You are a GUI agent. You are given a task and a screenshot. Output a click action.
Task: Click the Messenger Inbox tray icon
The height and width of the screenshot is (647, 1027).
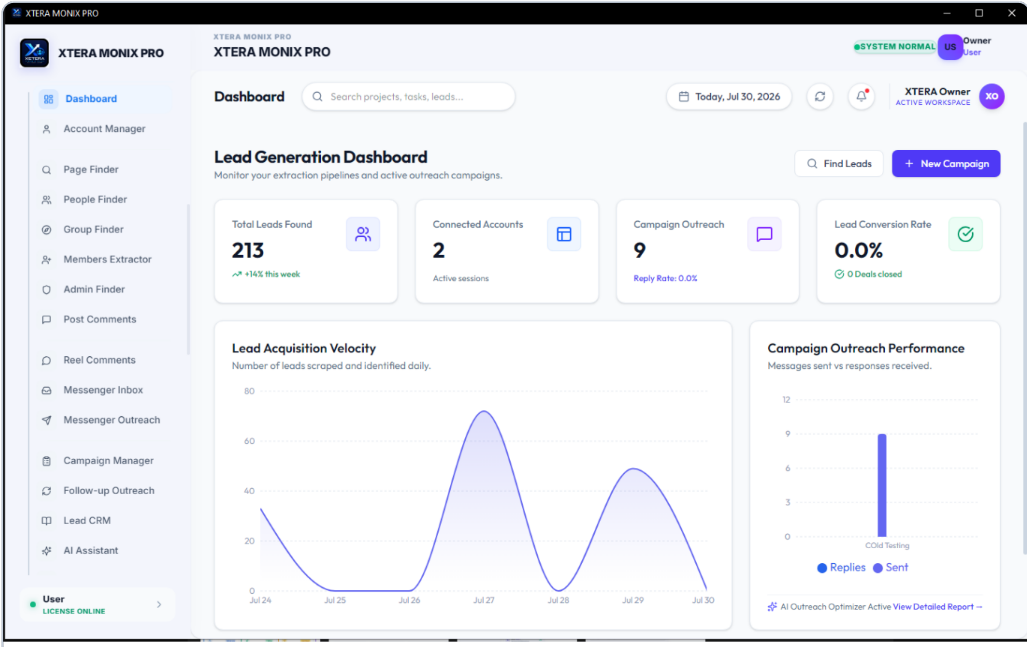47,390
